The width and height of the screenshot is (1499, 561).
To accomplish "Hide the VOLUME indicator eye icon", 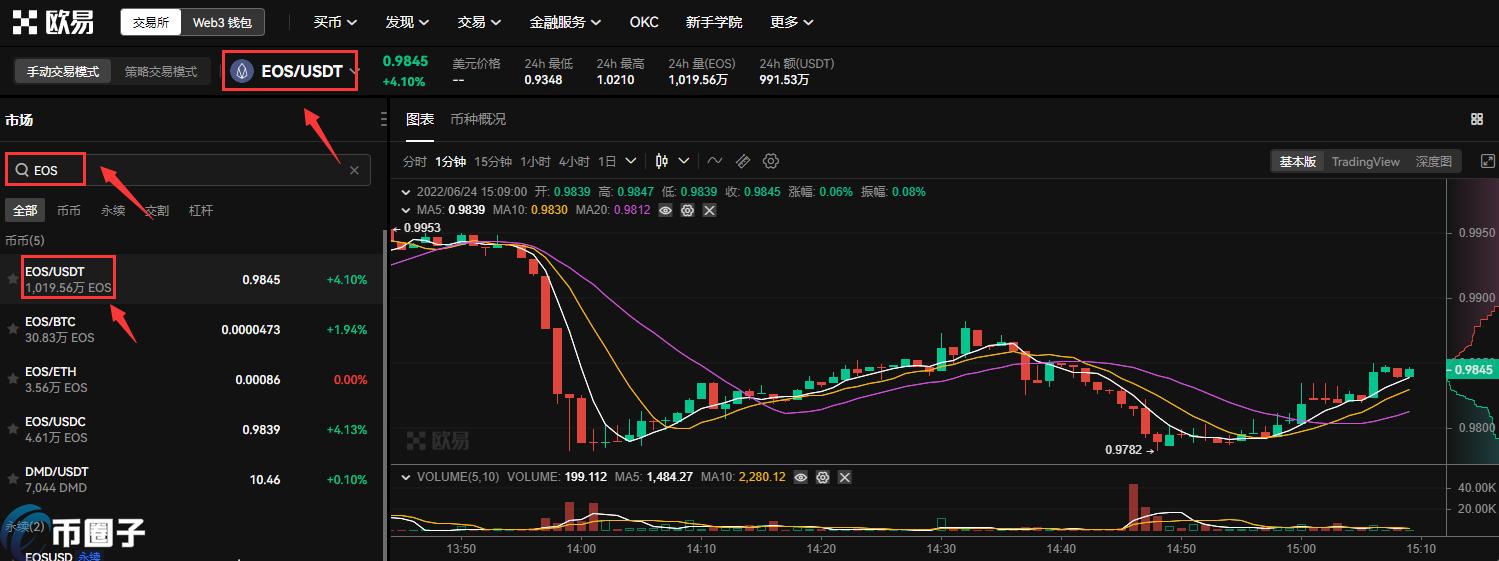I will click(x=801, y=478).
